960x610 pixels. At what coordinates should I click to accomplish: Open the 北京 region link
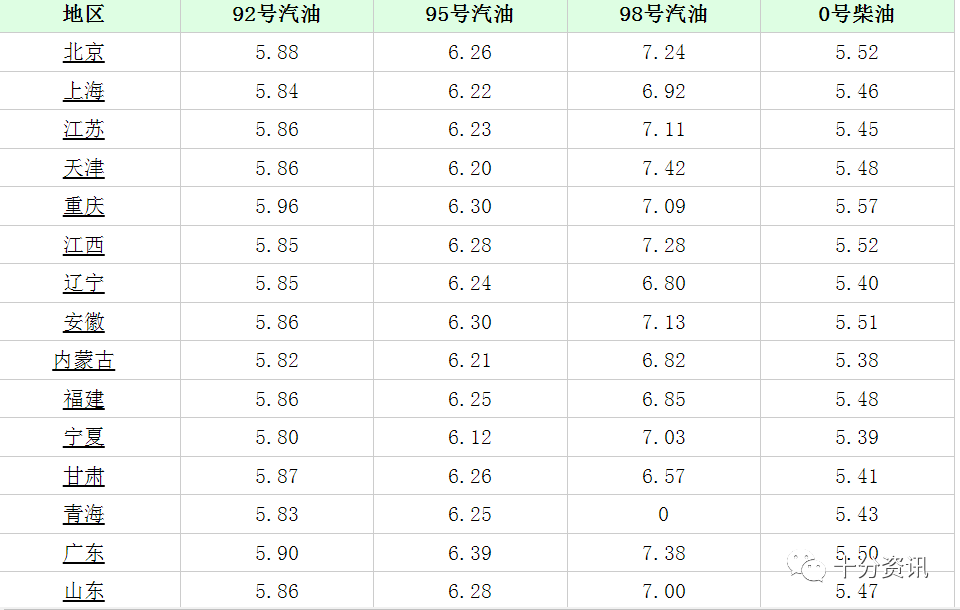(x=84, y=53)
